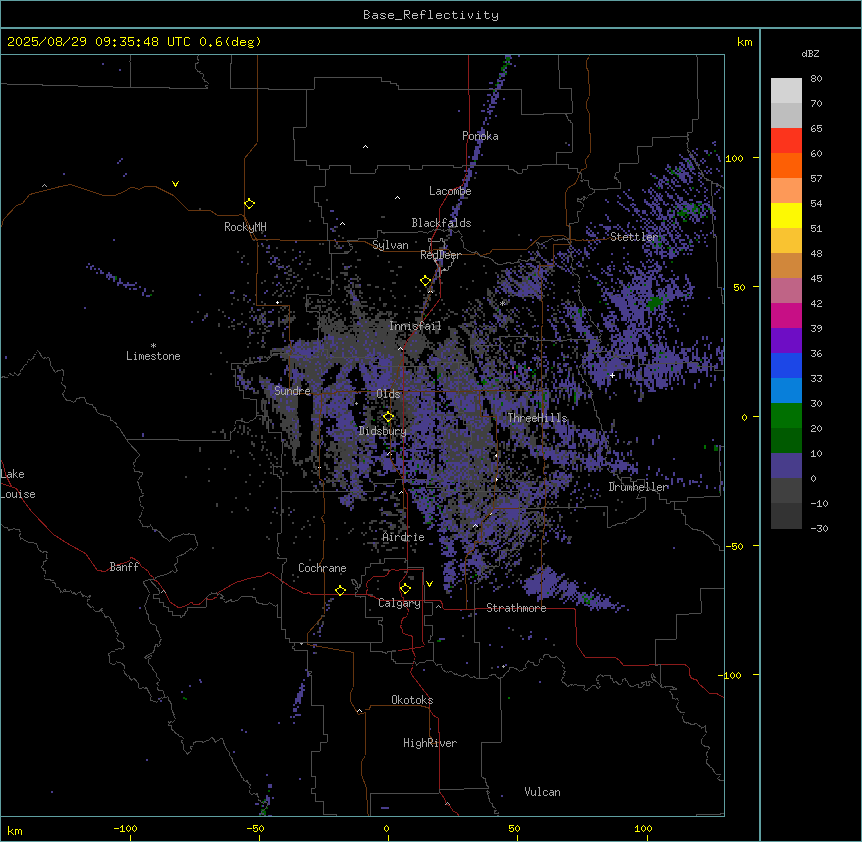Pick the red 65–60 dBZ legend swatch
Image resolution: width=862 pixels, height=842 pixels.
[786, 141]
